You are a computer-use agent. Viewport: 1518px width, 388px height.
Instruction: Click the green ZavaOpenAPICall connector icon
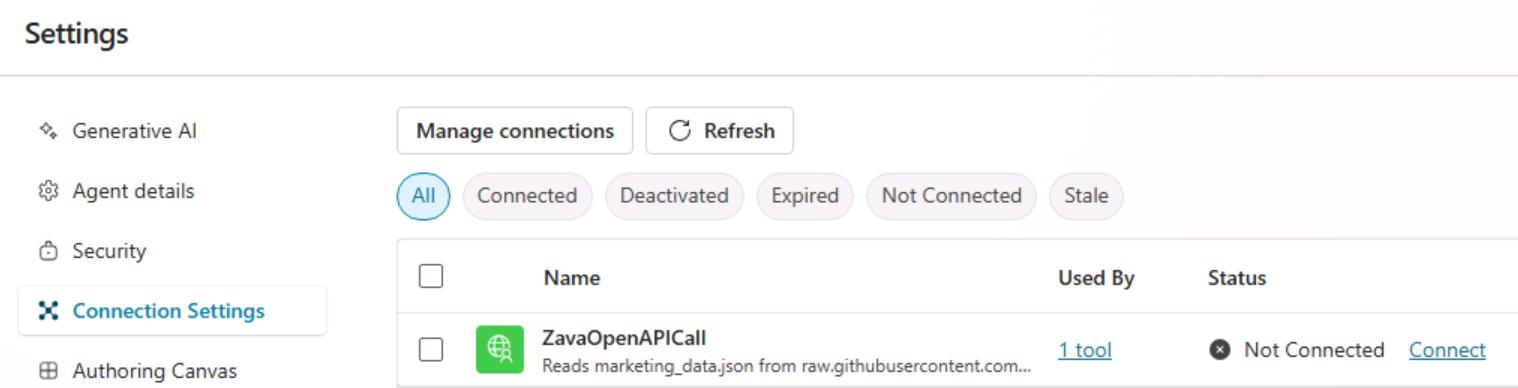[499, 350]
